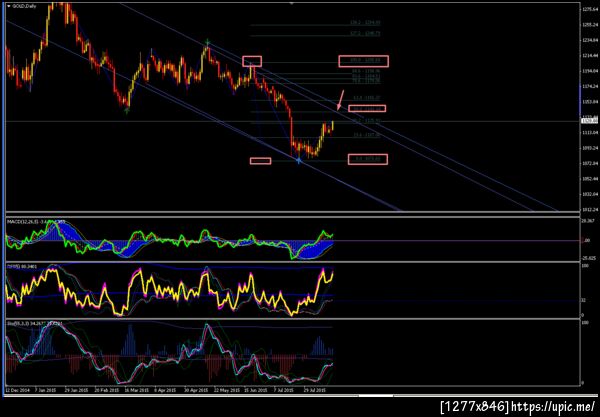
Task: Click the 12 Dec 2014 date label
Action: click(18, 391)
